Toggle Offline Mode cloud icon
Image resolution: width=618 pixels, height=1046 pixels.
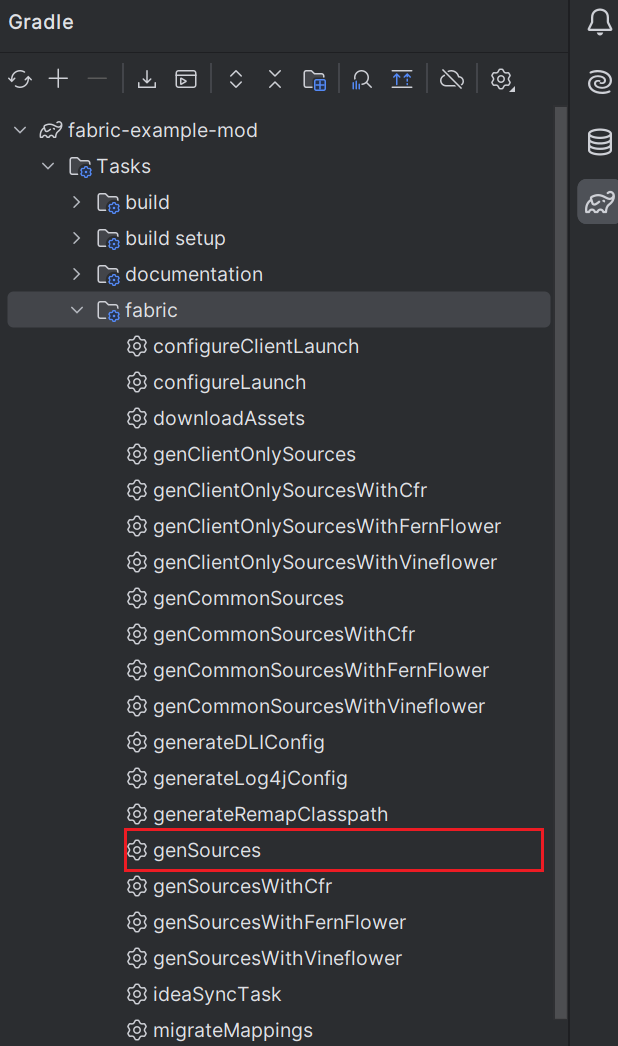pos(452,79)
